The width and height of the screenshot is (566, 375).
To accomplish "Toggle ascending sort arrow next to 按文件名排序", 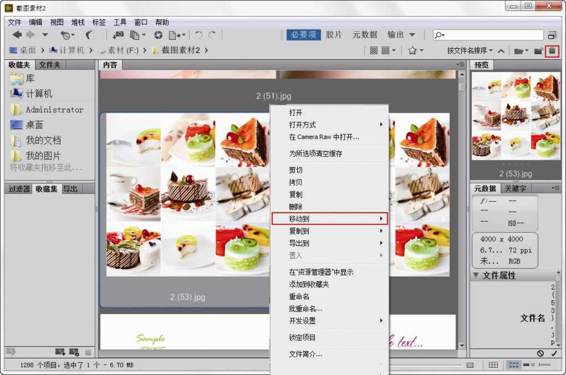I will [x=501, y=51].
